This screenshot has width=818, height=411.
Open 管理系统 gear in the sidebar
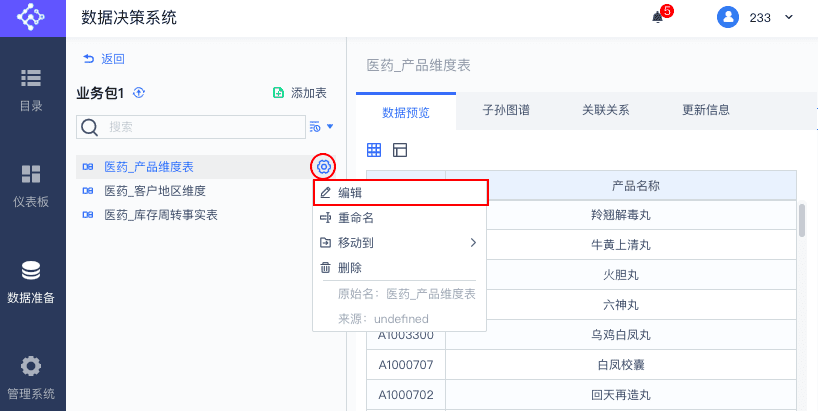(31, 376)
